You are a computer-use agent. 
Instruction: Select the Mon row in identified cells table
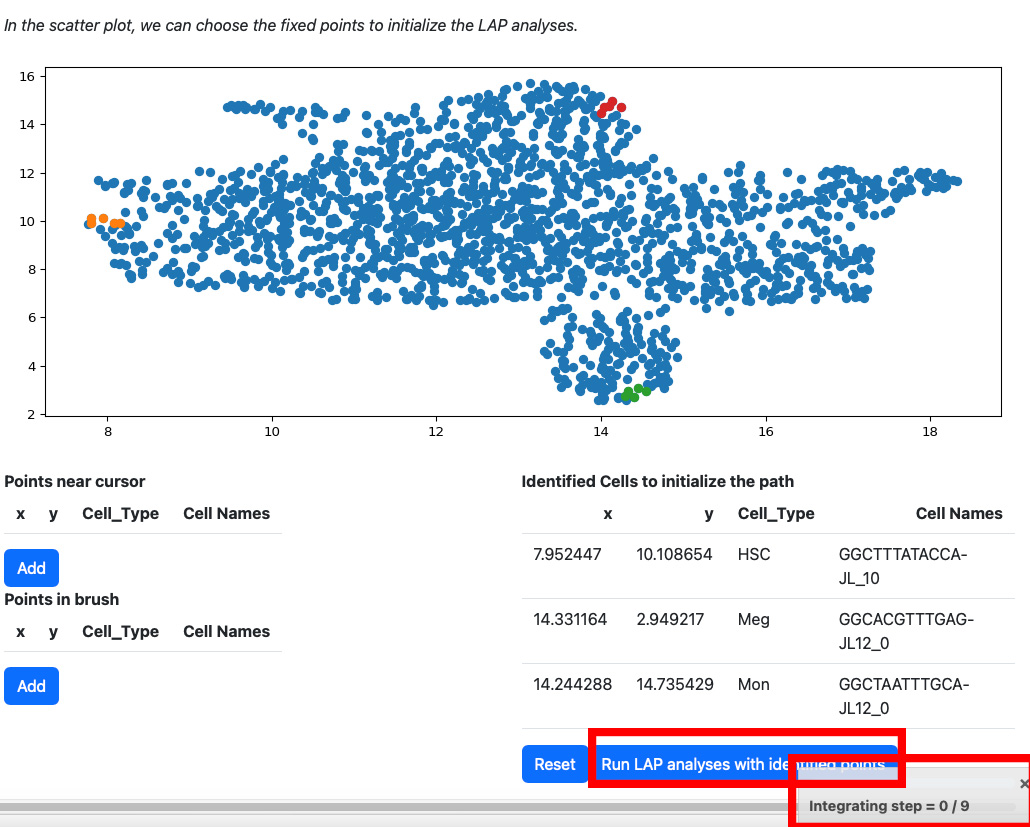point(769,696)
